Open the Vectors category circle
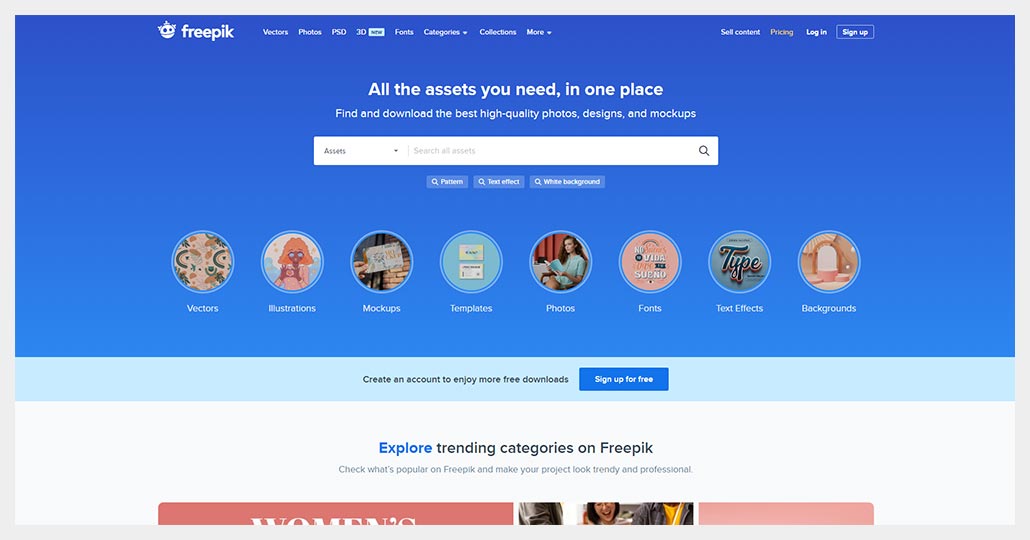 202,261
